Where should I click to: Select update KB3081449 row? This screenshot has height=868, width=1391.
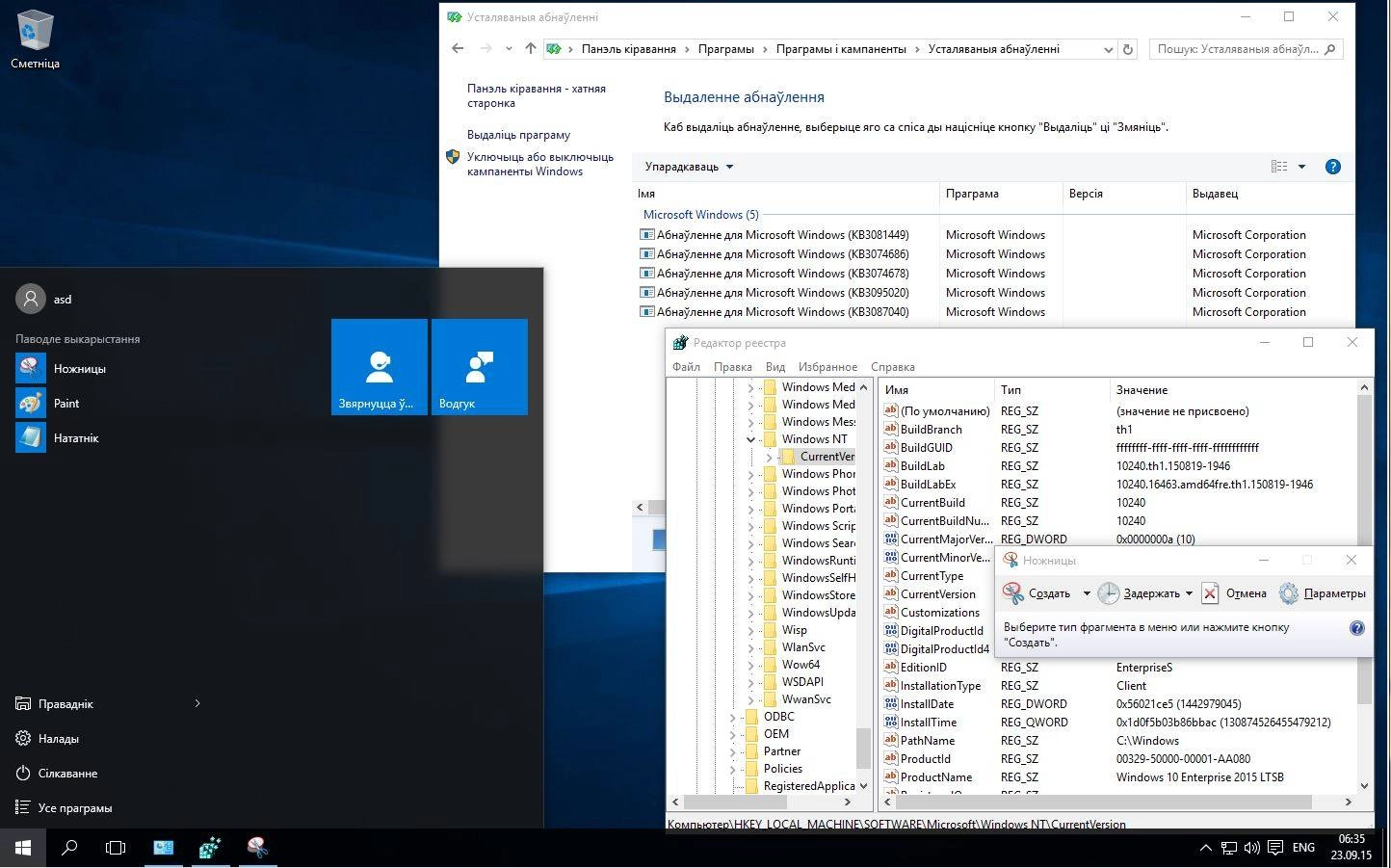pyautogui.click(x=992, y=235)
